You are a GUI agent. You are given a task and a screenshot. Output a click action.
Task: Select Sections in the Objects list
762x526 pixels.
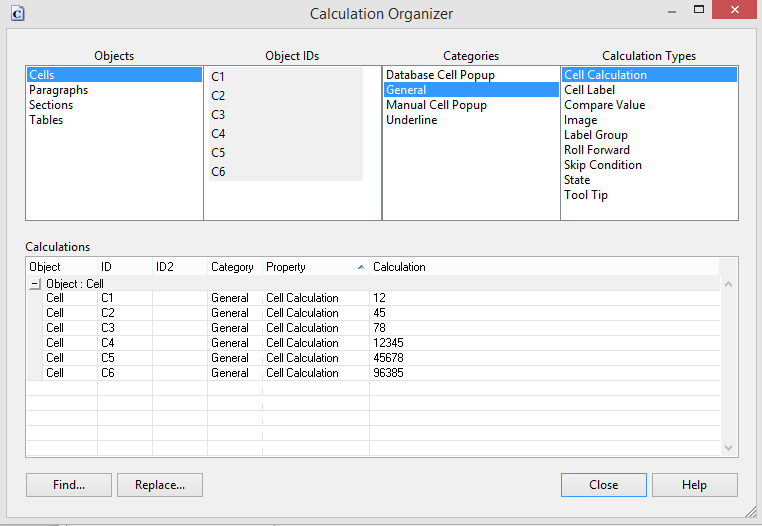coord(51,105)
